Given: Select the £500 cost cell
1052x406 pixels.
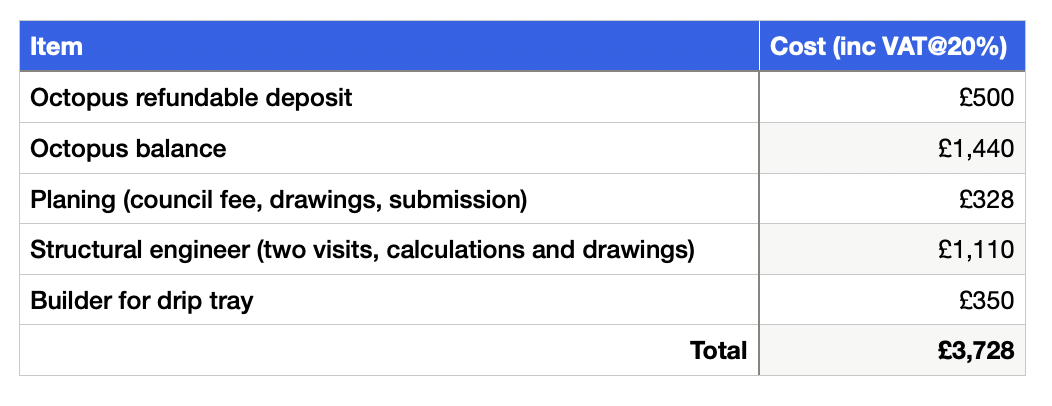Looking at the screenshot, I should pos(892,97).
